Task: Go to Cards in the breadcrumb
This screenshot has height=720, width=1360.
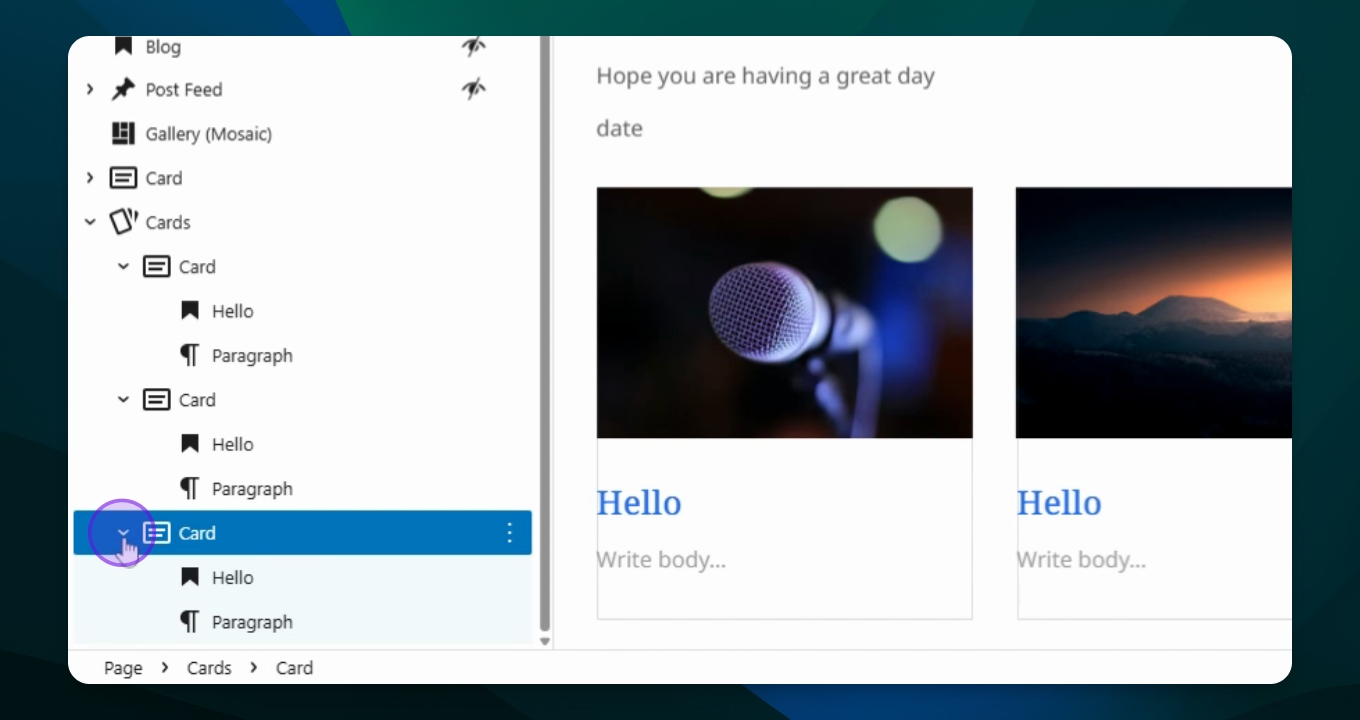Action: pos(209,668)
